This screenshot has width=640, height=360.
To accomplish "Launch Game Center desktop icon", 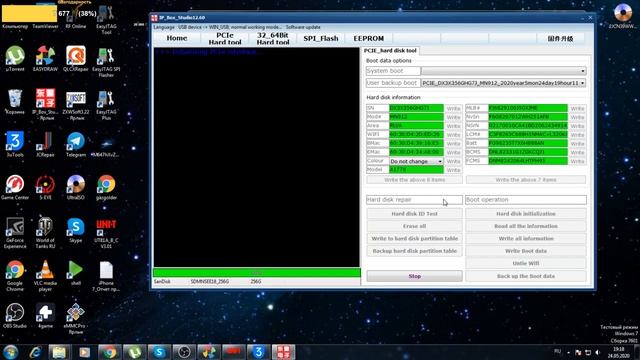I will click(15, 187).
